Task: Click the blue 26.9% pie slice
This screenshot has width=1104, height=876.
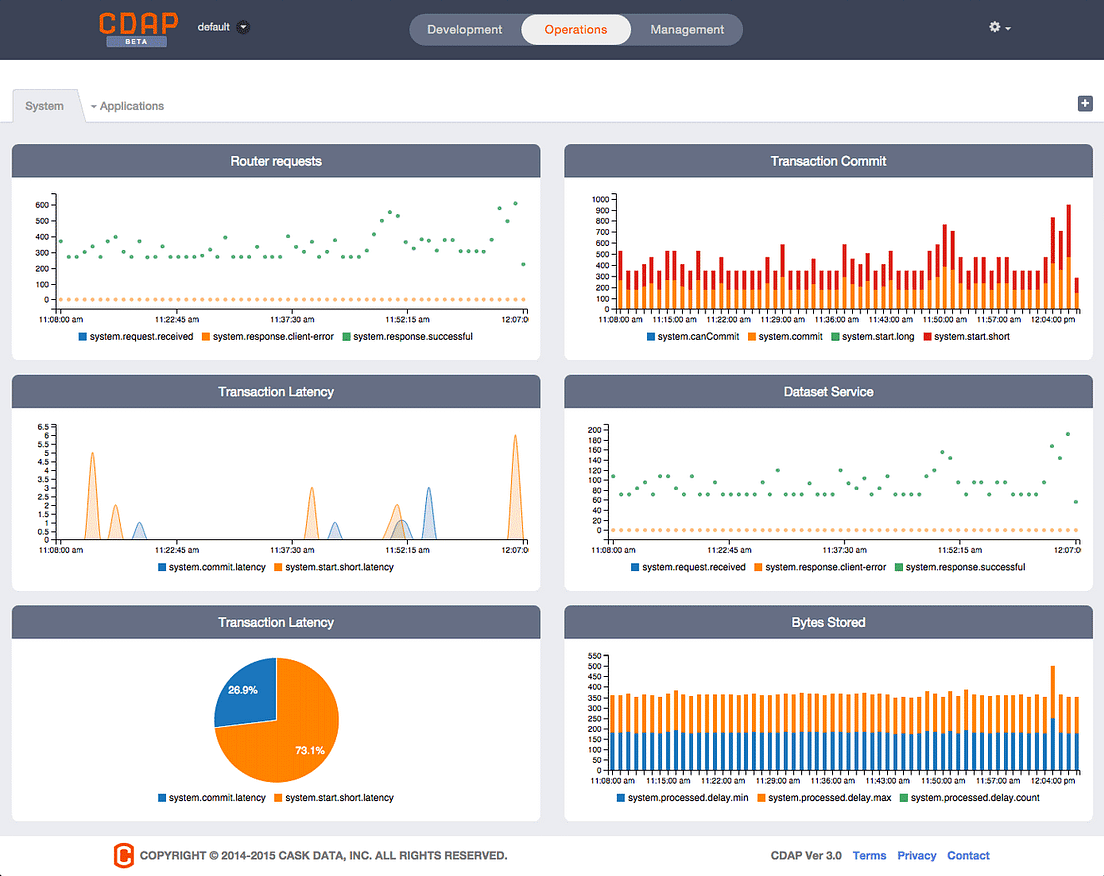Action: pyautogui.click(x=248, y=692)
